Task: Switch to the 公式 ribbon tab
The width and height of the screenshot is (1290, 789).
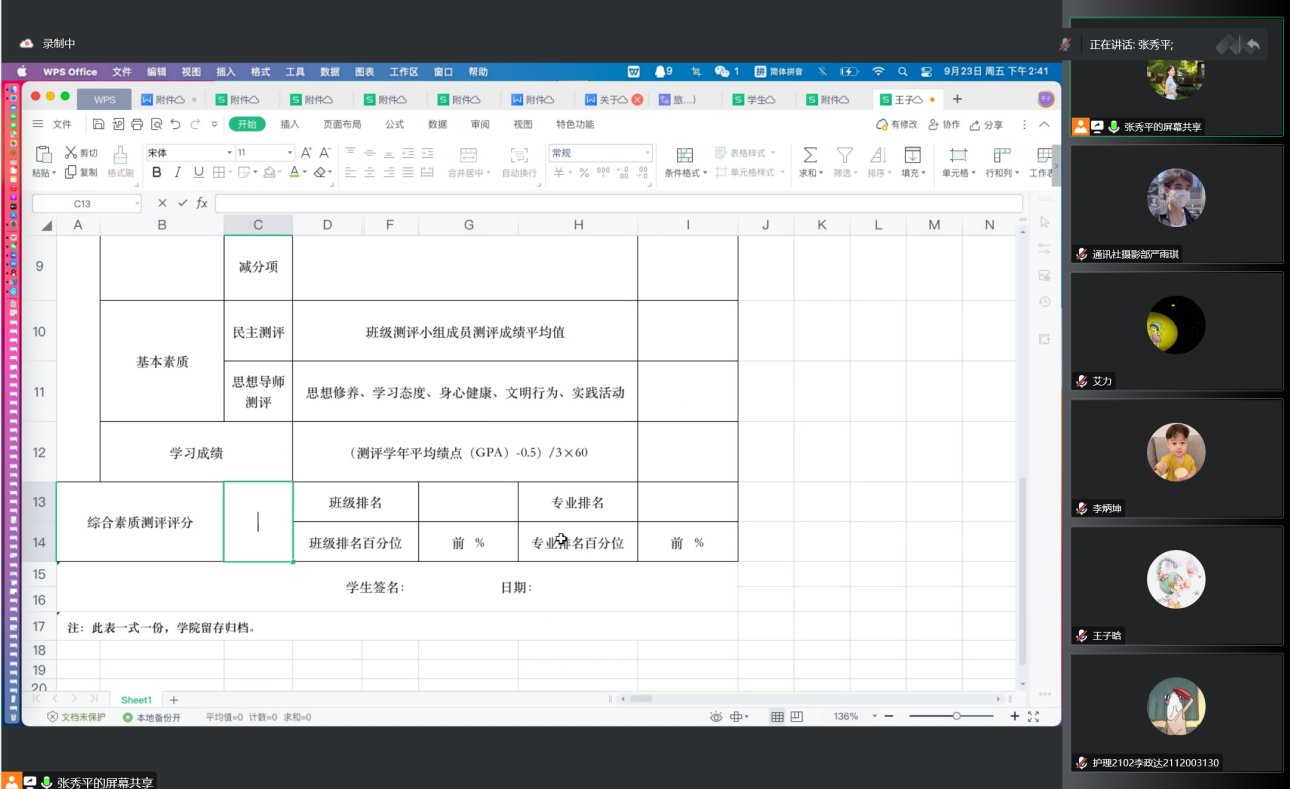Action: tap(394, 125)
